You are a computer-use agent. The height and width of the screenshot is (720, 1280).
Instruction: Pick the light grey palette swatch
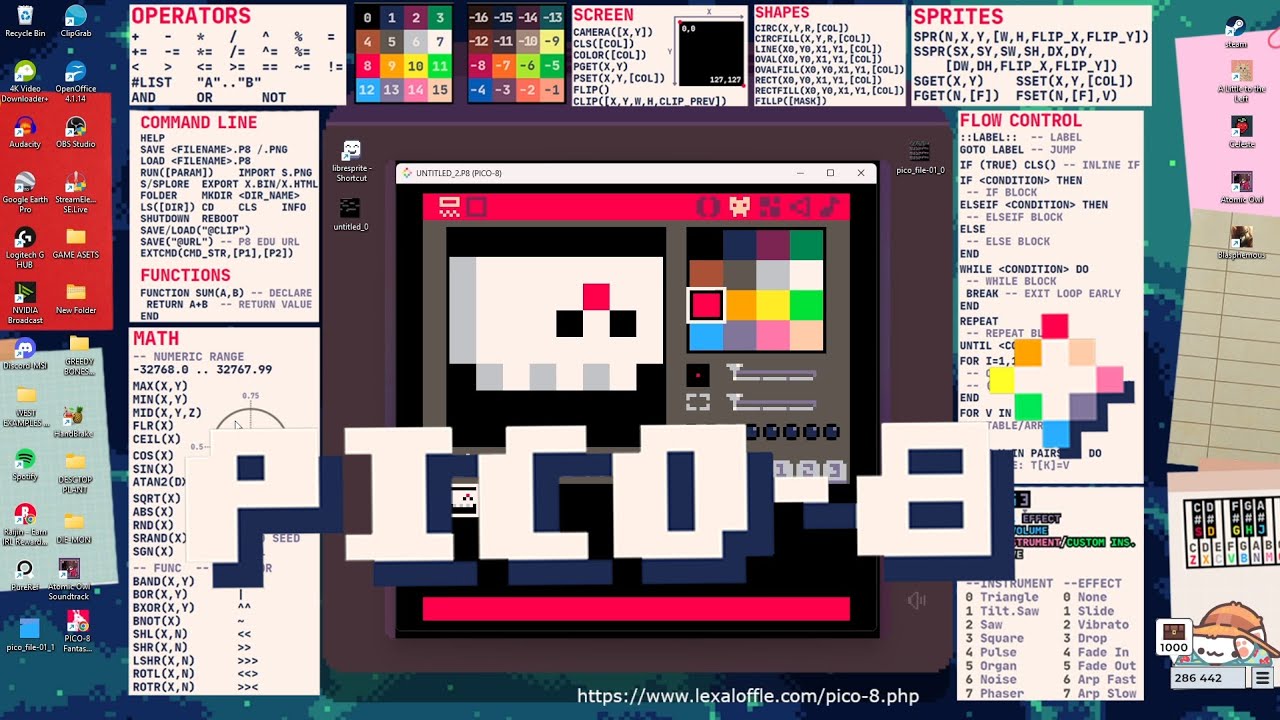point(772,275)
